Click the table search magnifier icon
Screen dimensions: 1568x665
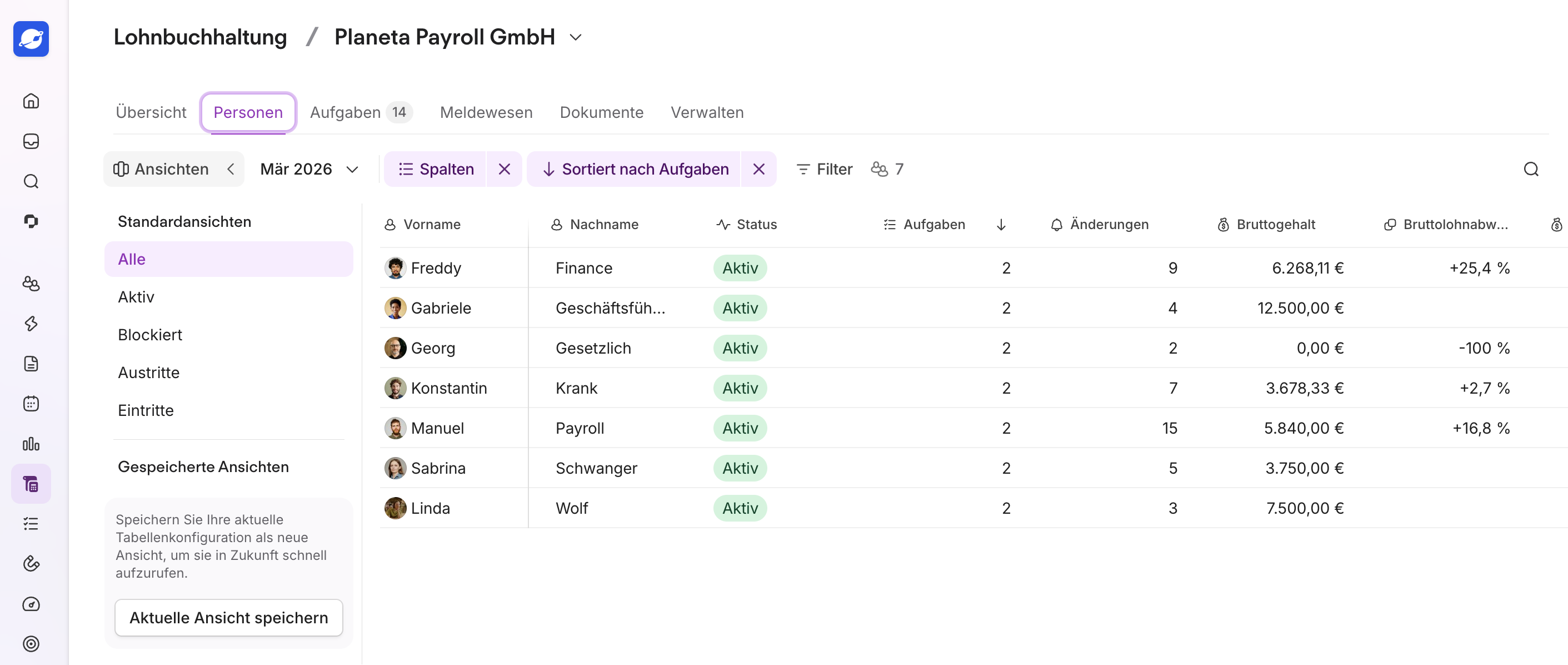coord(1531,169)
